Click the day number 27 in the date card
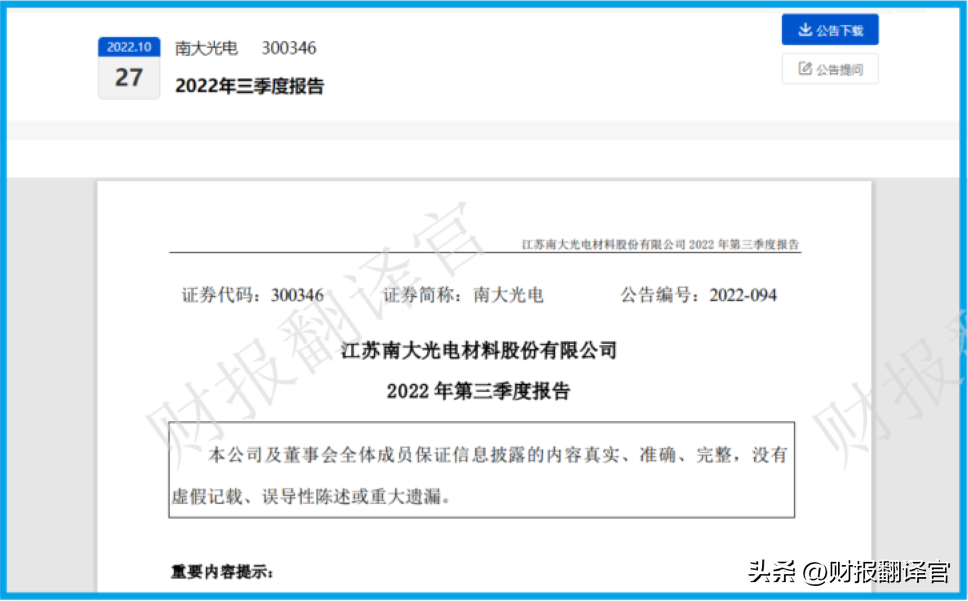The image size is (968, 601). 129,78
